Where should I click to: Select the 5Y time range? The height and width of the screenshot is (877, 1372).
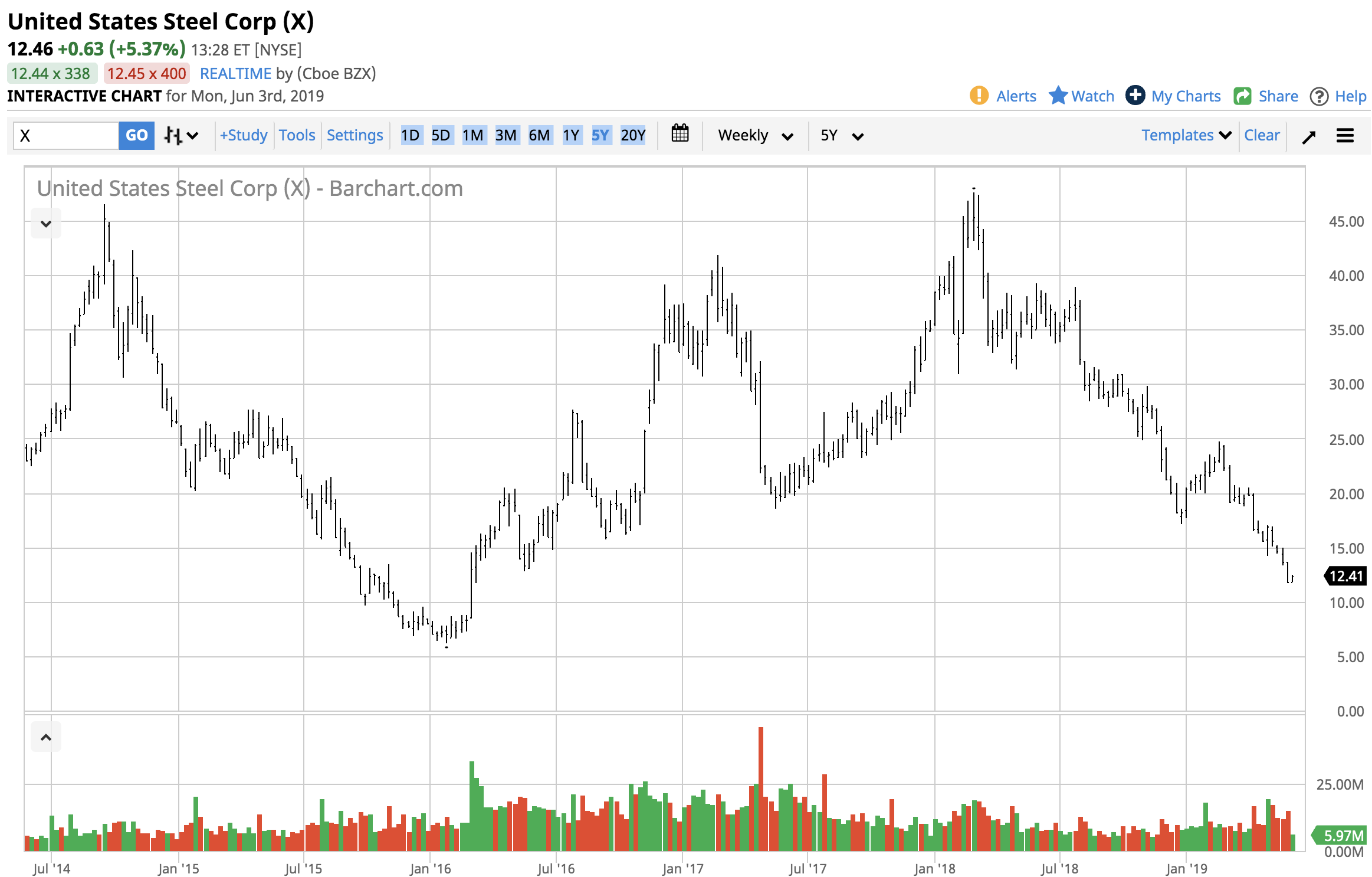(600, 135)
